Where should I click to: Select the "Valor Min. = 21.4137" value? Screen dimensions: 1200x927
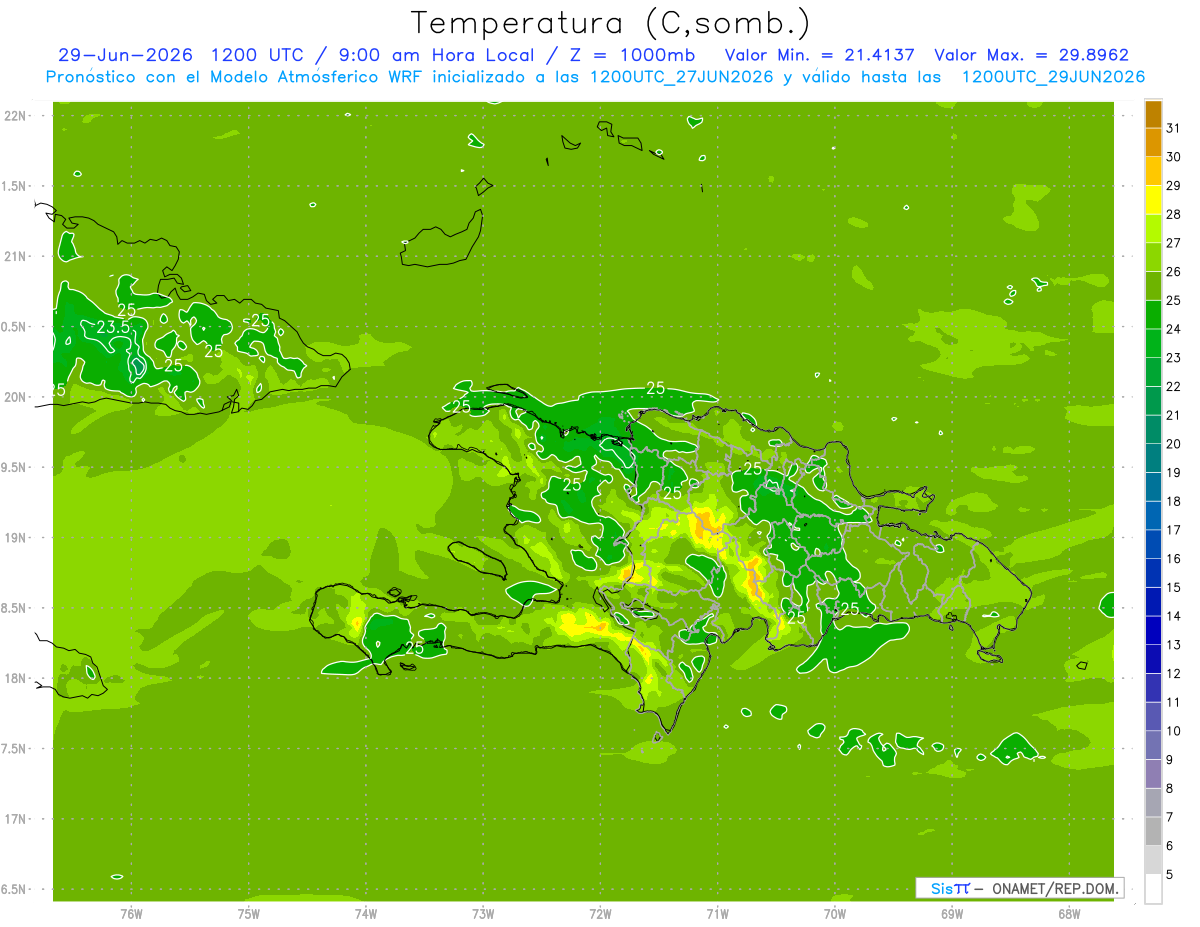(x=819, y=55)
